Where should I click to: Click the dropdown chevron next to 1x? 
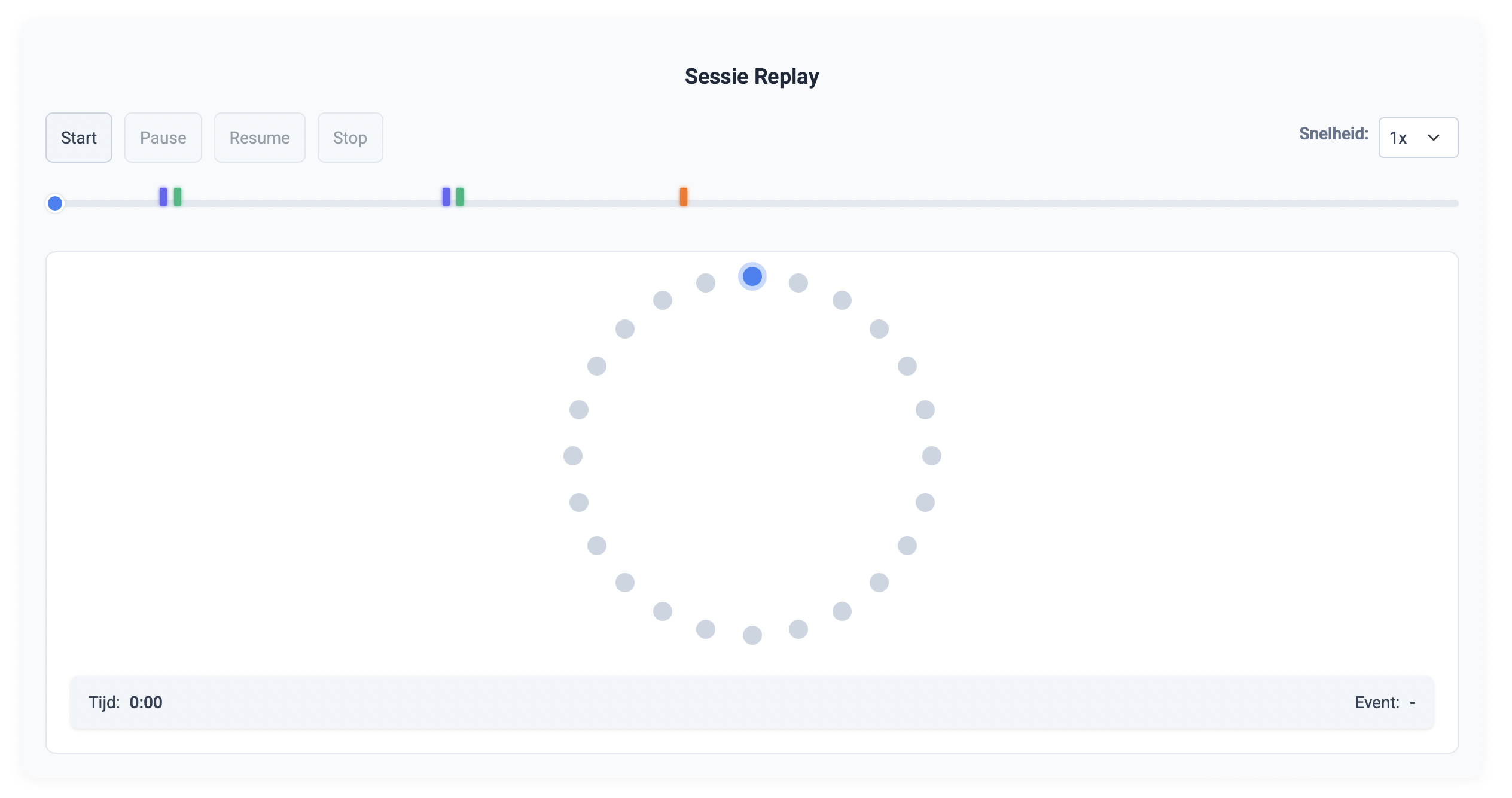click(x=1434, y=138)
